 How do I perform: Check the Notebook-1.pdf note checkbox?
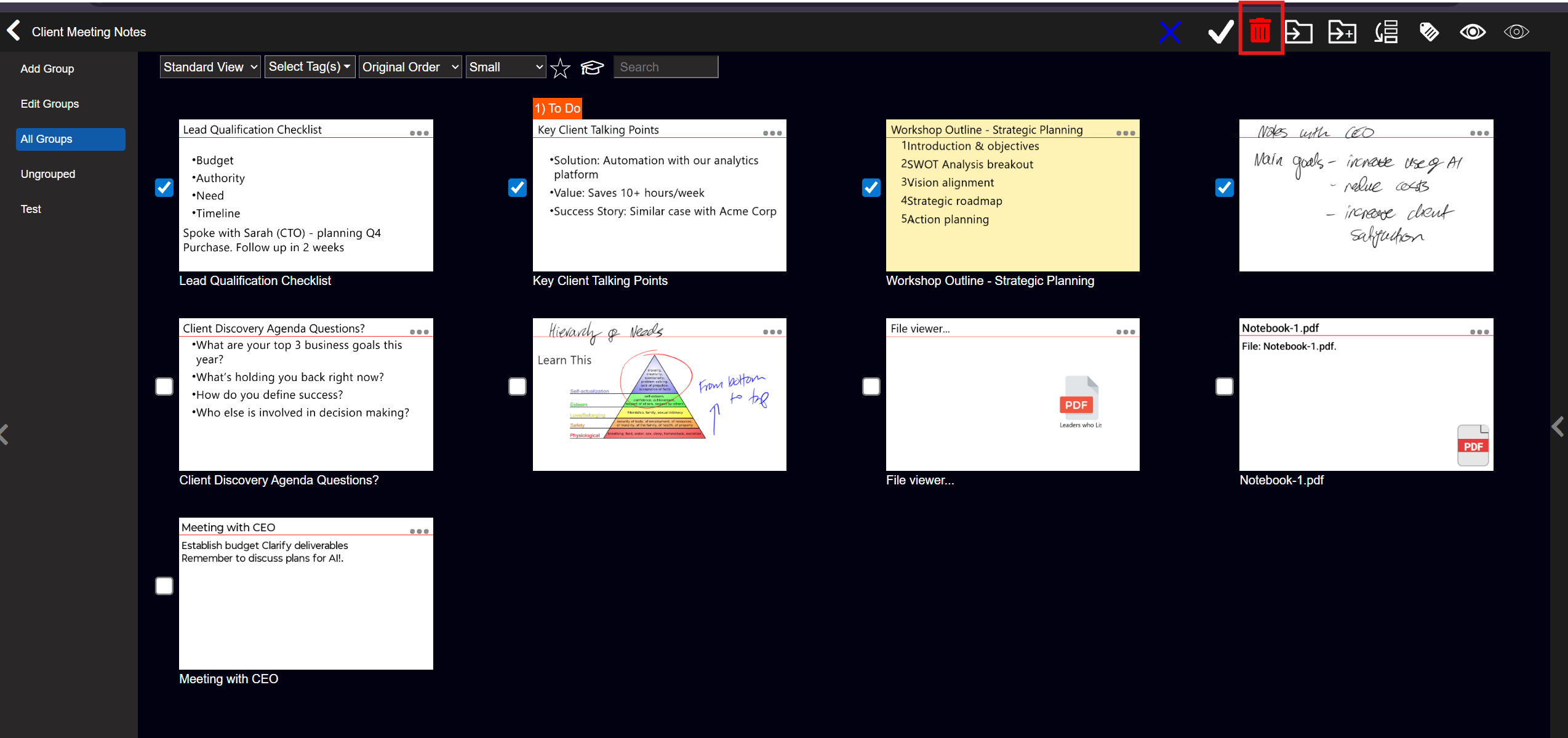(x=1224, y=387)
